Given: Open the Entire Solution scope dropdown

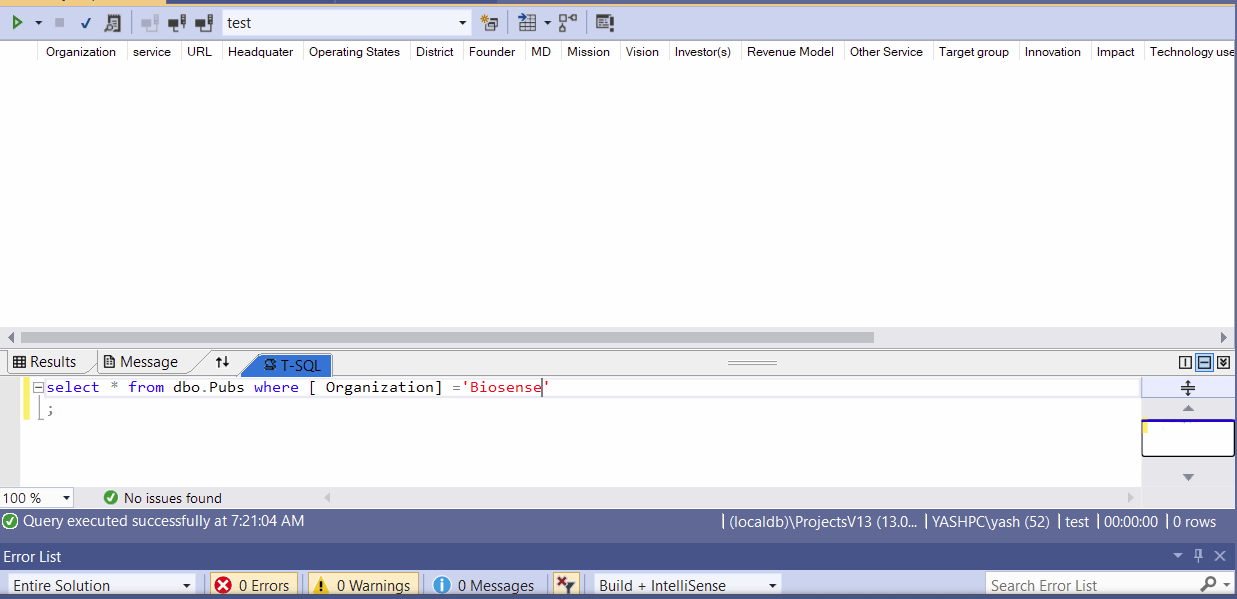Looking at the screenshot, I should (186, 584).
